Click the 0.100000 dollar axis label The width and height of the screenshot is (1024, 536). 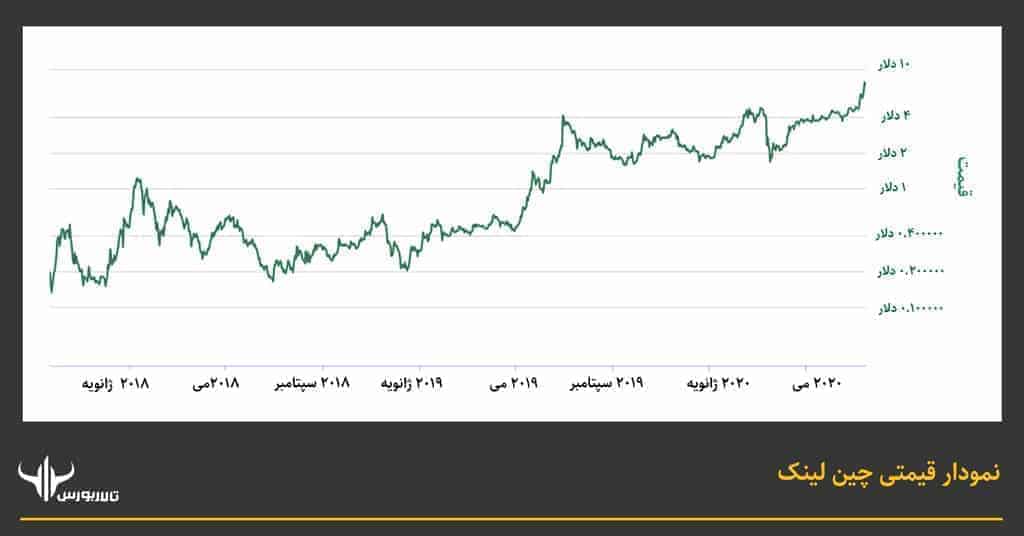pos(910,307)
